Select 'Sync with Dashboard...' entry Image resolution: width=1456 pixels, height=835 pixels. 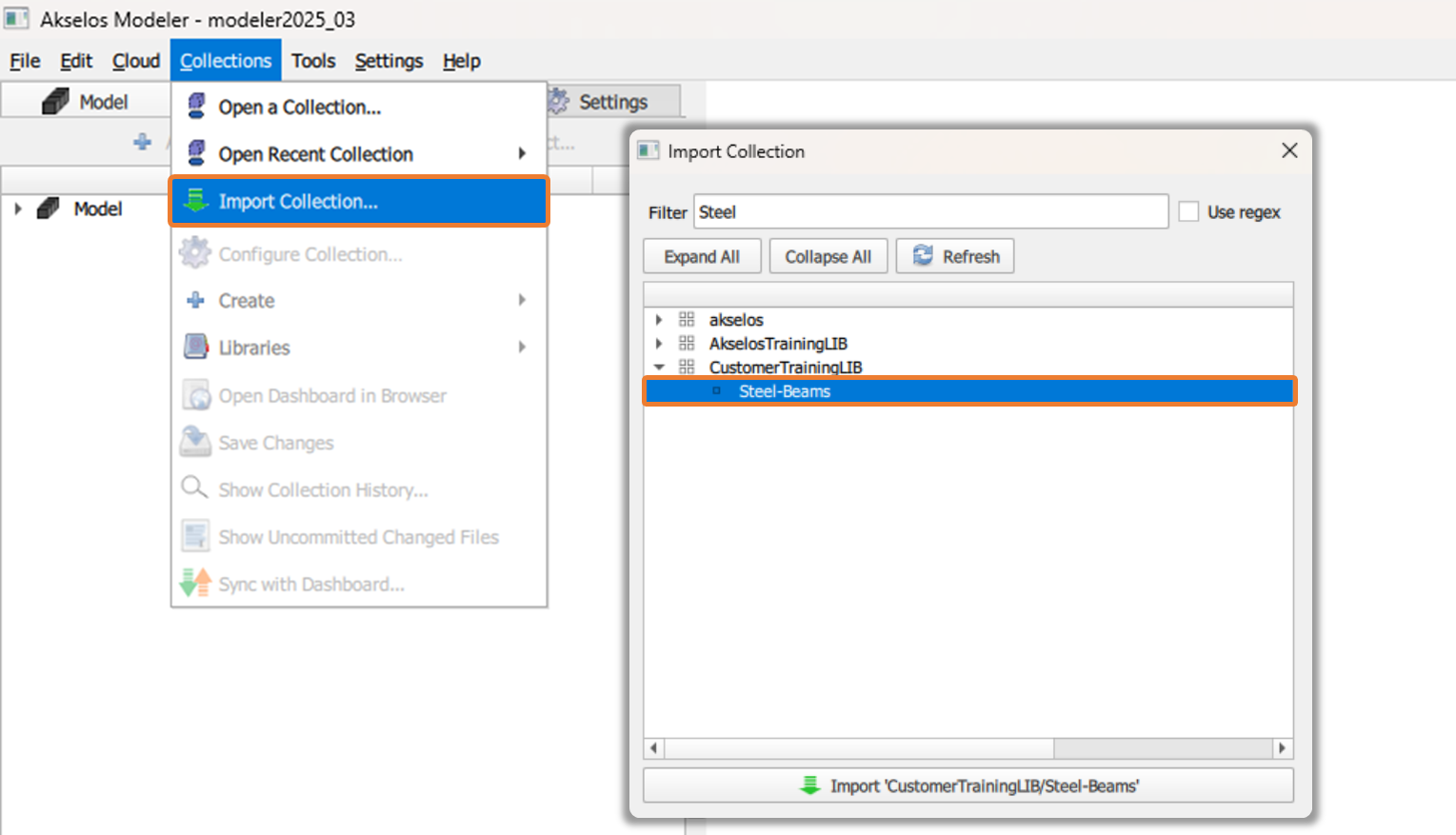point(359,584)
